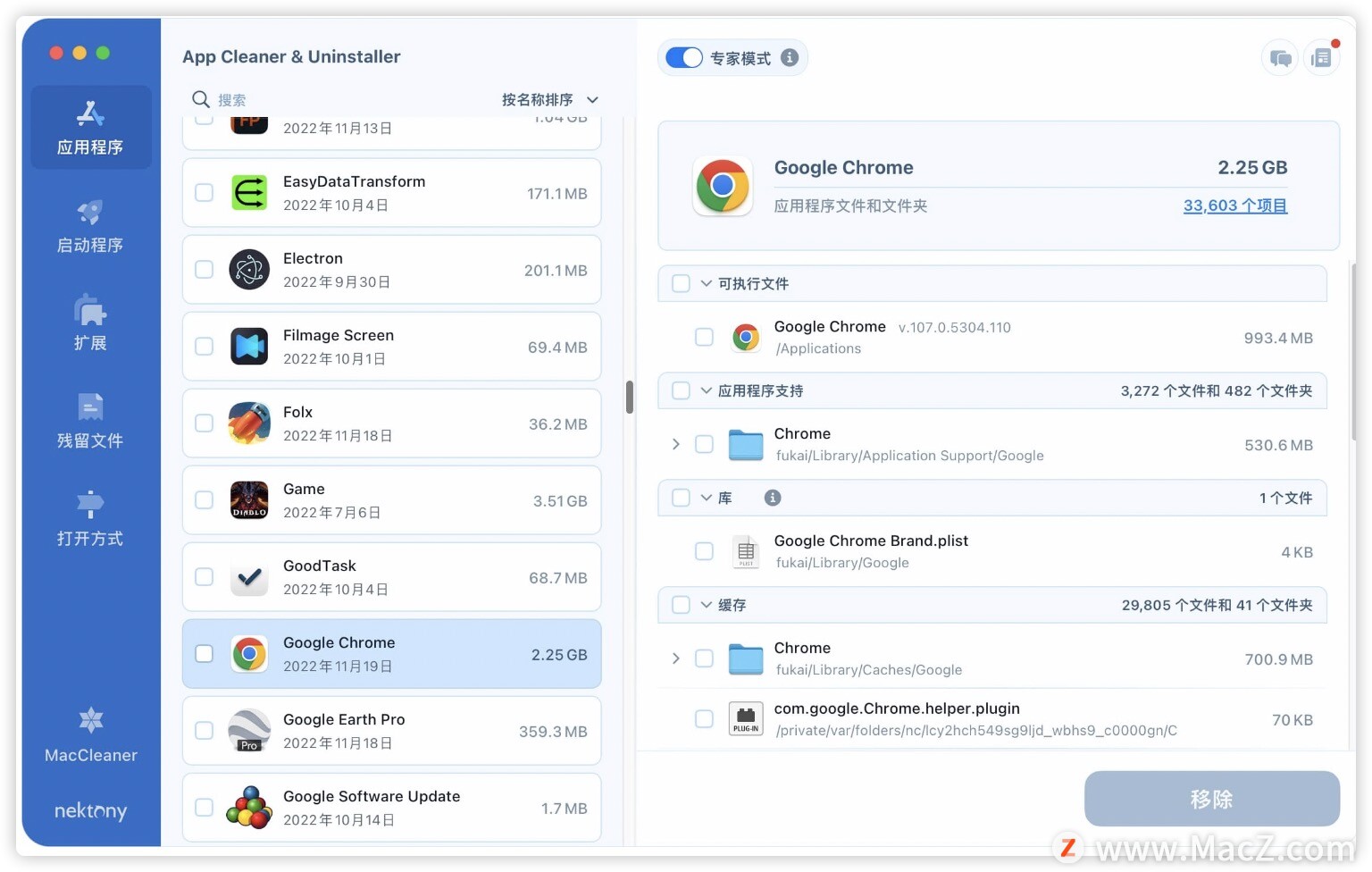Check the Electron app checkbox

pos(205,270)
